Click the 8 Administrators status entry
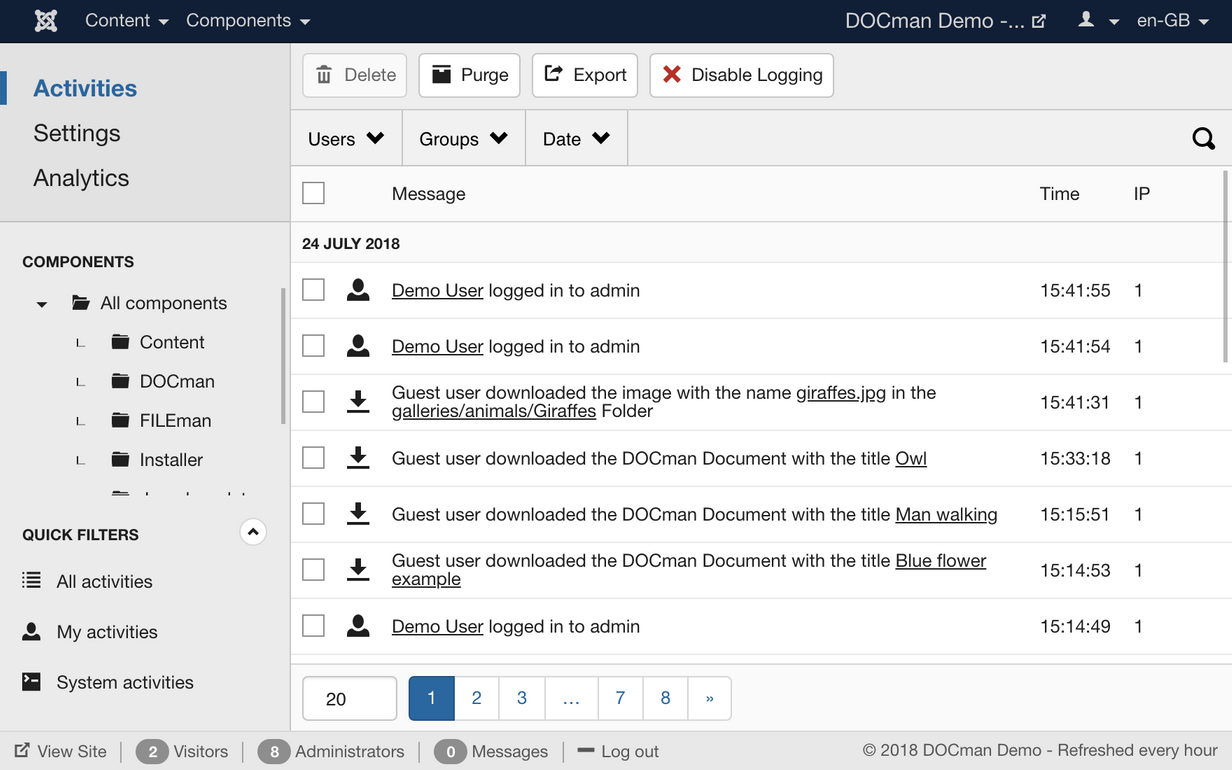Image resolution: width=1232 pixels, height=770 pixels. [331, 751]
